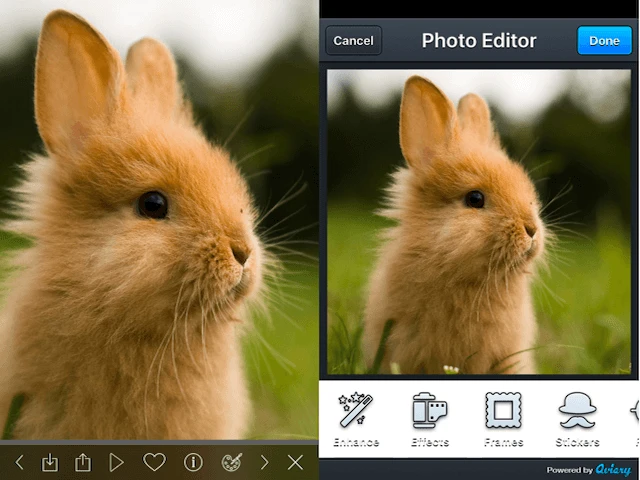Image resolution: width=640 pixels, height=480 pixels.
Task: Open the Stickers mustache hat tool
Action: [x=577, y=419]
